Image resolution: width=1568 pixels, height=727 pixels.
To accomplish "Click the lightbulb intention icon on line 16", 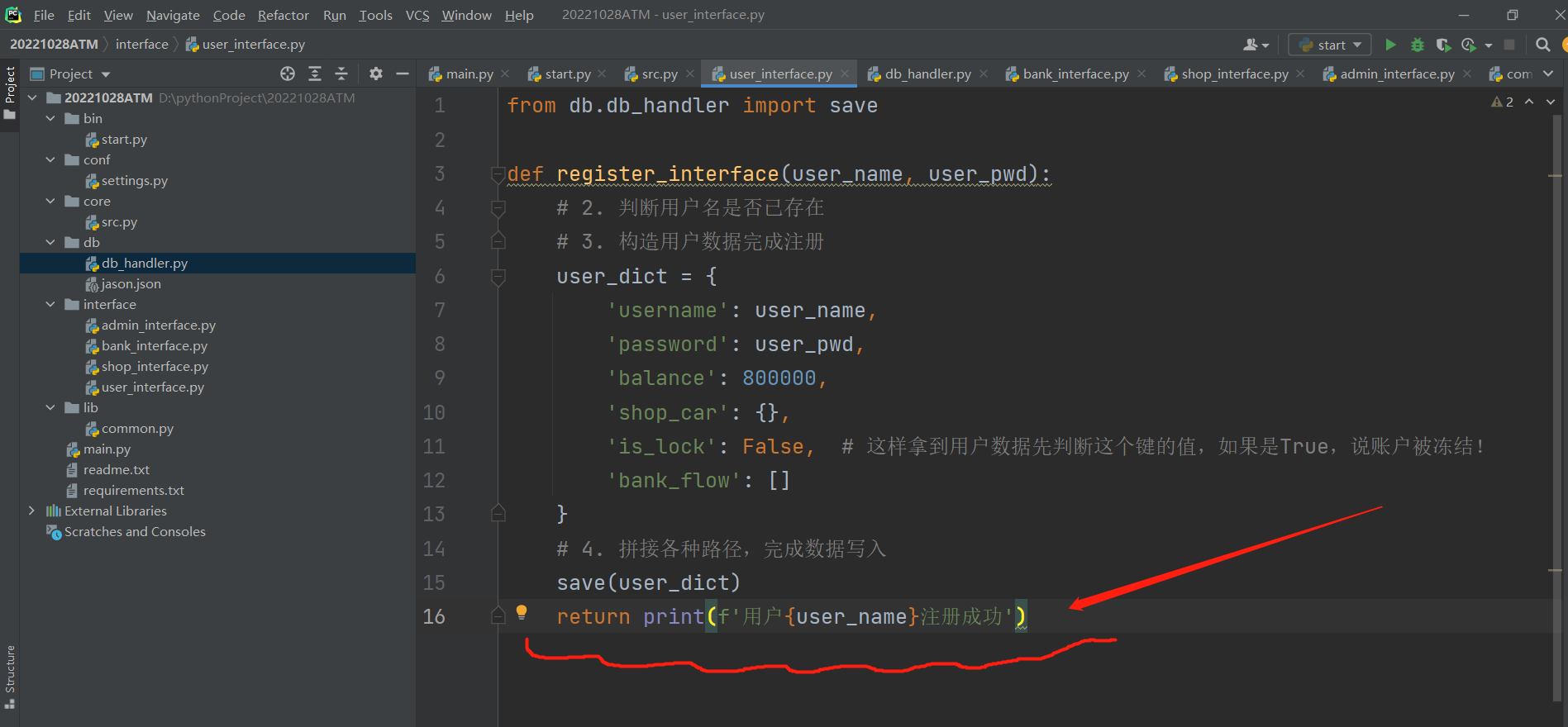I will (522, 612).
